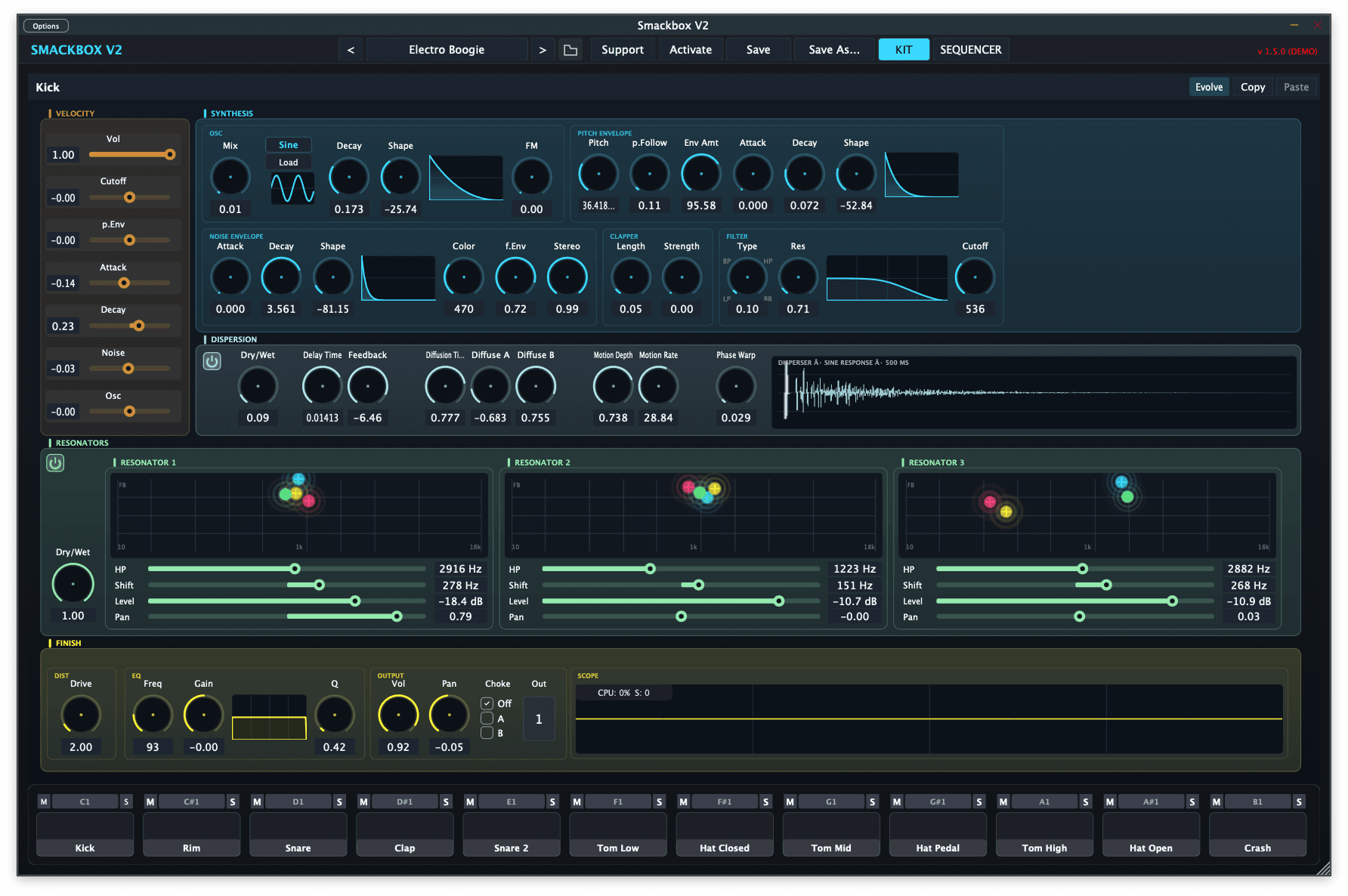The image size is (1348, 896).
Task: Click the Phase Warp knob
Action: pyautogui.click(x=736, y=386)
